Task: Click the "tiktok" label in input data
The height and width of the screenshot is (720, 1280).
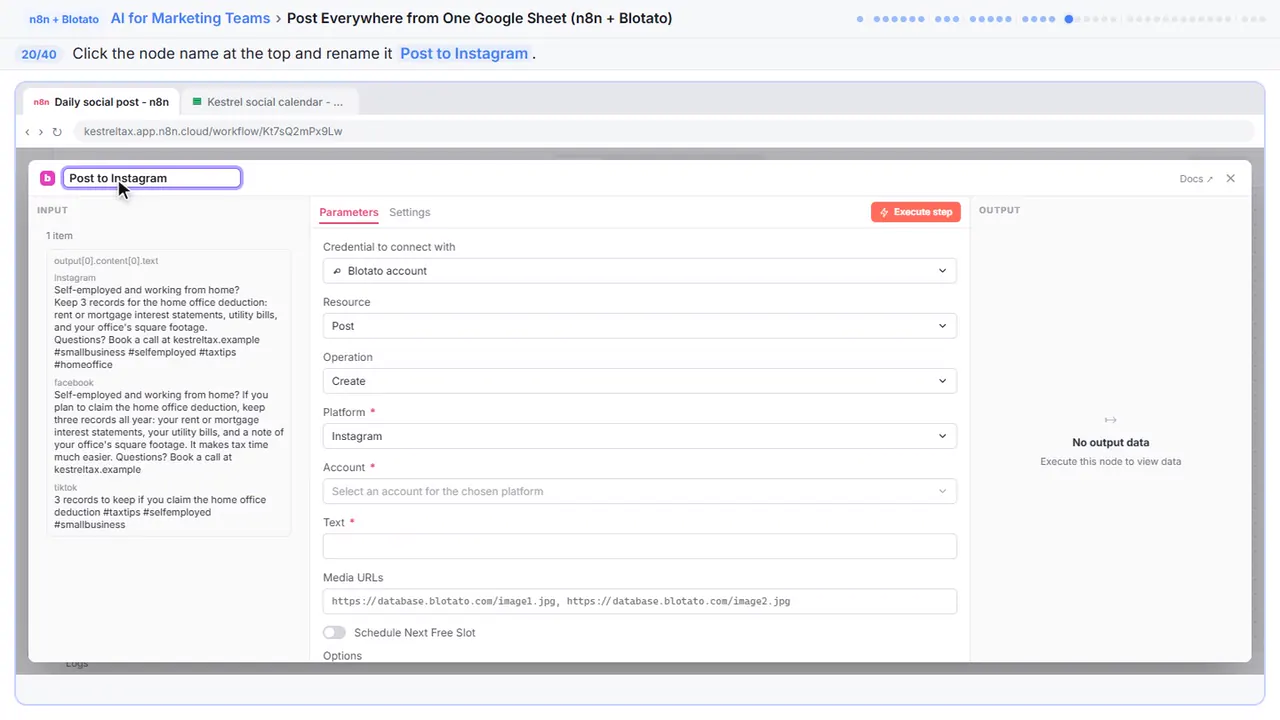Action: pos(66,488)
